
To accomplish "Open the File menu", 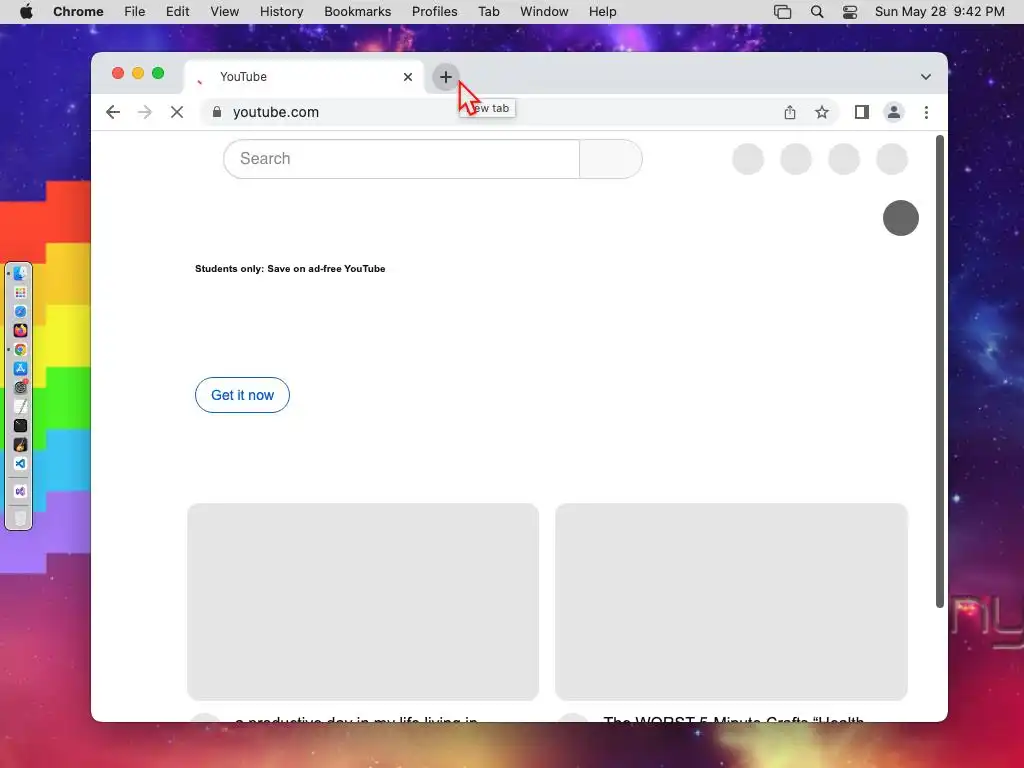I will click(x=135, y=12).
